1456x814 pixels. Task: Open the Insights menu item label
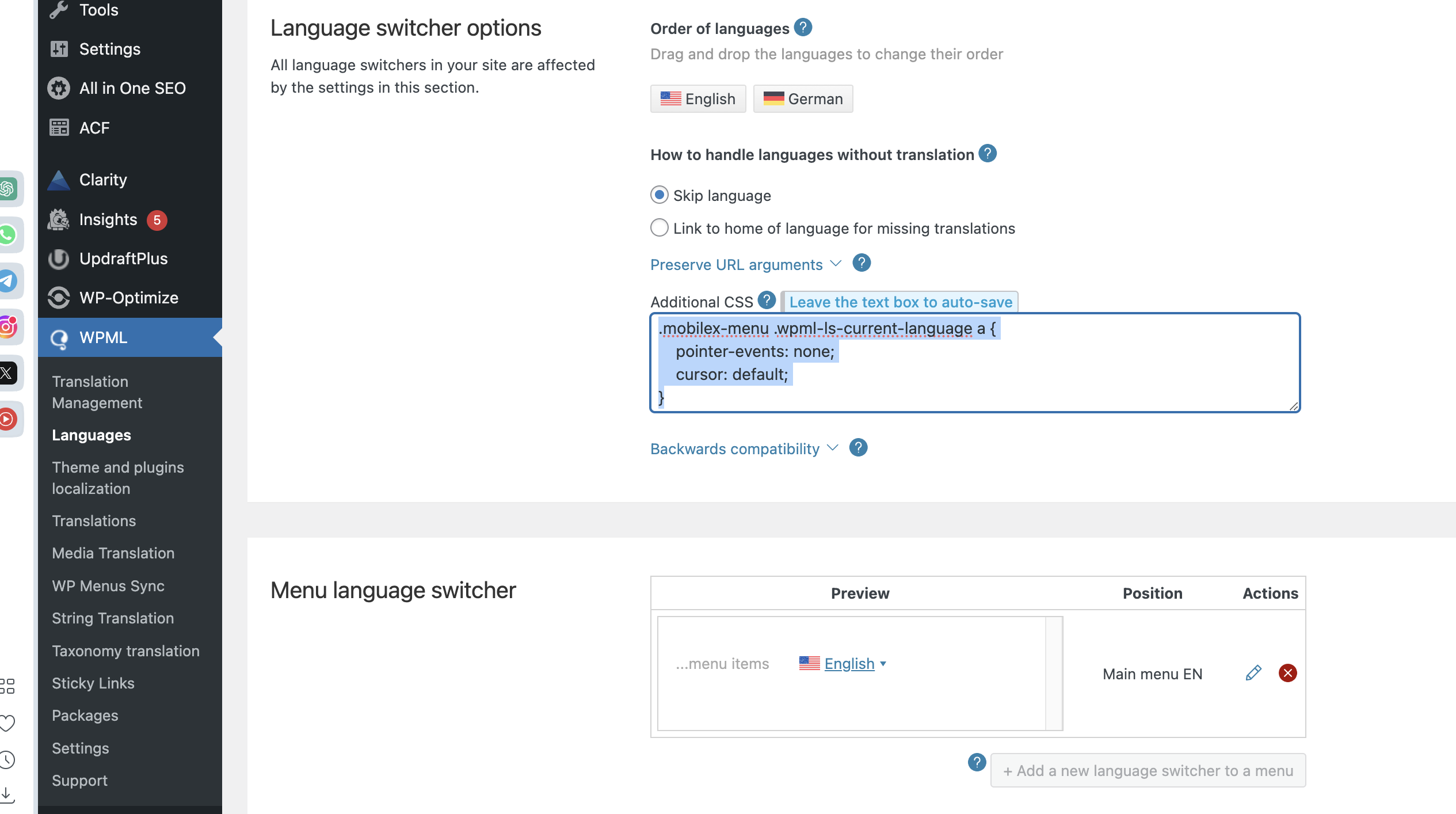click(x=108, y=219)
